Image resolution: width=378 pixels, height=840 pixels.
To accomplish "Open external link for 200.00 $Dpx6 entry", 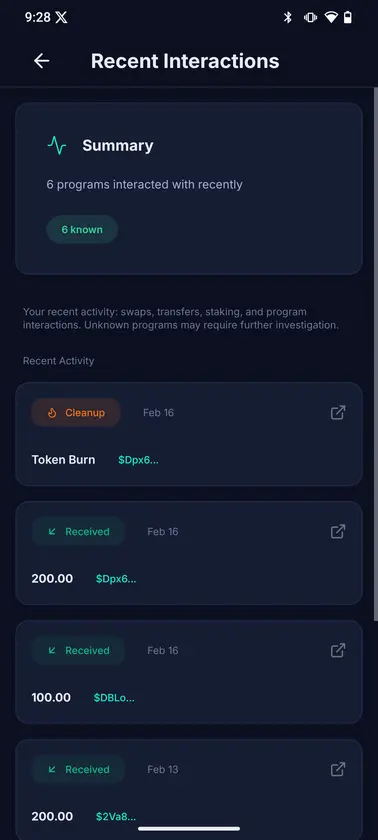I will 338,531.
